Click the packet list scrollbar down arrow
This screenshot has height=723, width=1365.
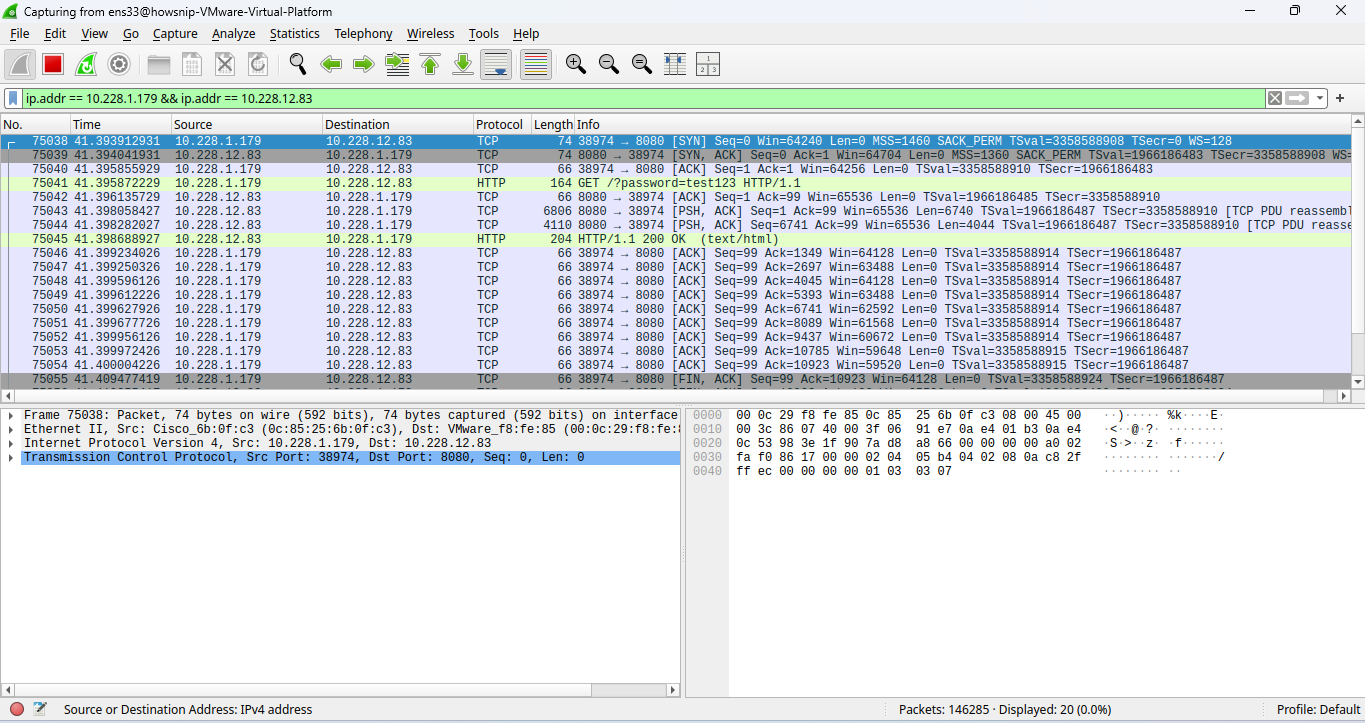(1358, 382)
